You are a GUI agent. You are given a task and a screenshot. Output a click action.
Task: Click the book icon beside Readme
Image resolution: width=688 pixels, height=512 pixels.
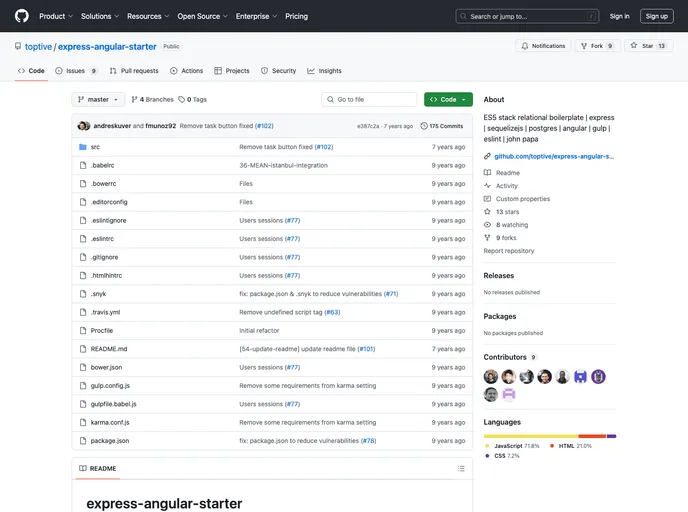pos(487,173)
